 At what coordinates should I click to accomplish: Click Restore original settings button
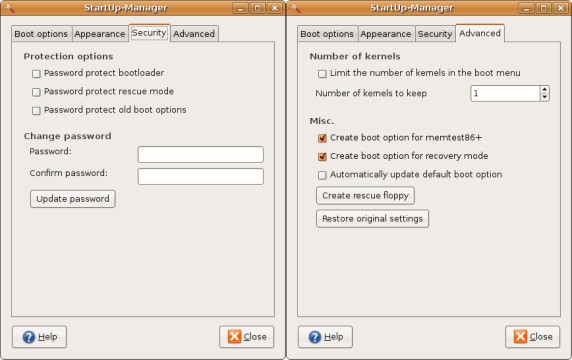372,218
